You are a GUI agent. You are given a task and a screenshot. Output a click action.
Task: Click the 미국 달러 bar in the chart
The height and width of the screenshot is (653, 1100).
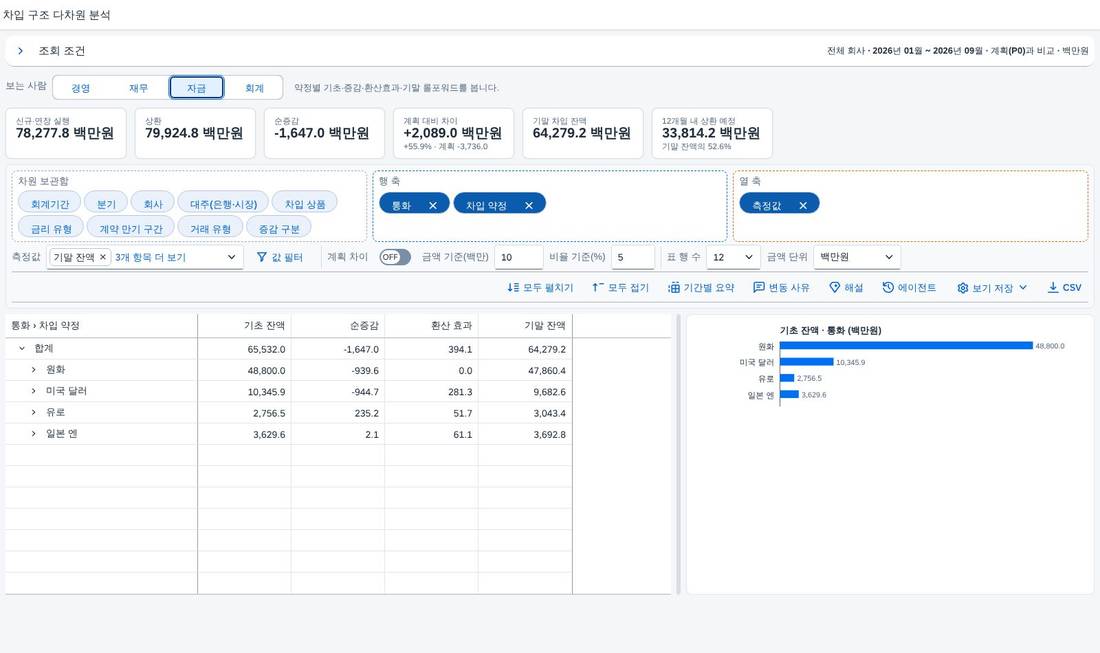(x=807, y=362)
